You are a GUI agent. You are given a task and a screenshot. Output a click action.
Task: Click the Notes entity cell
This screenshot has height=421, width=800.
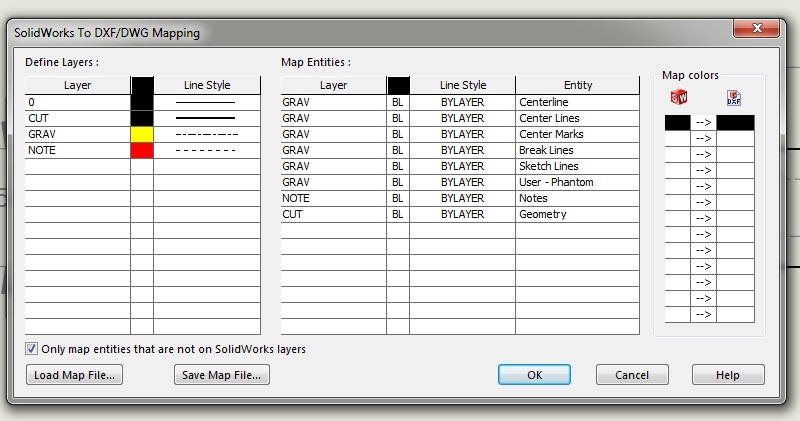578,199
